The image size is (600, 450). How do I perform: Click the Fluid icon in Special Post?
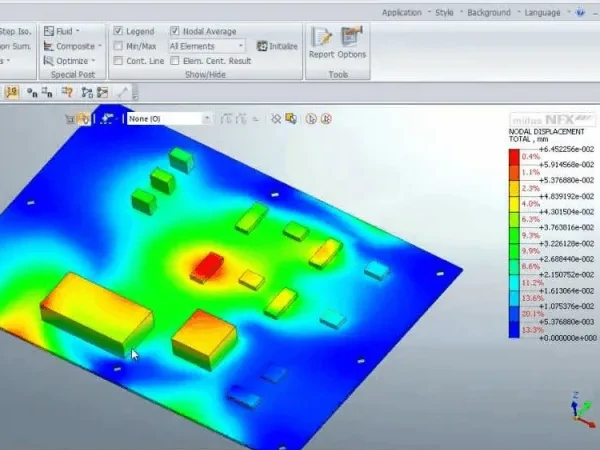click(x=49, y=31)
